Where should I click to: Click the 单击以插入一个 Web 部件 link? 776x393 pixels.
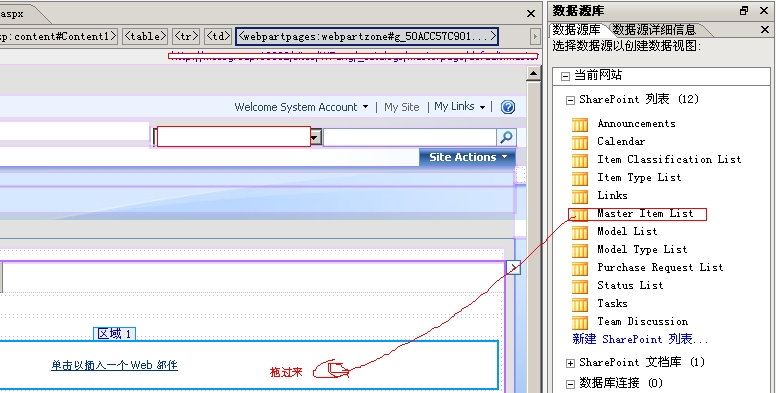[x=114, y=365]
